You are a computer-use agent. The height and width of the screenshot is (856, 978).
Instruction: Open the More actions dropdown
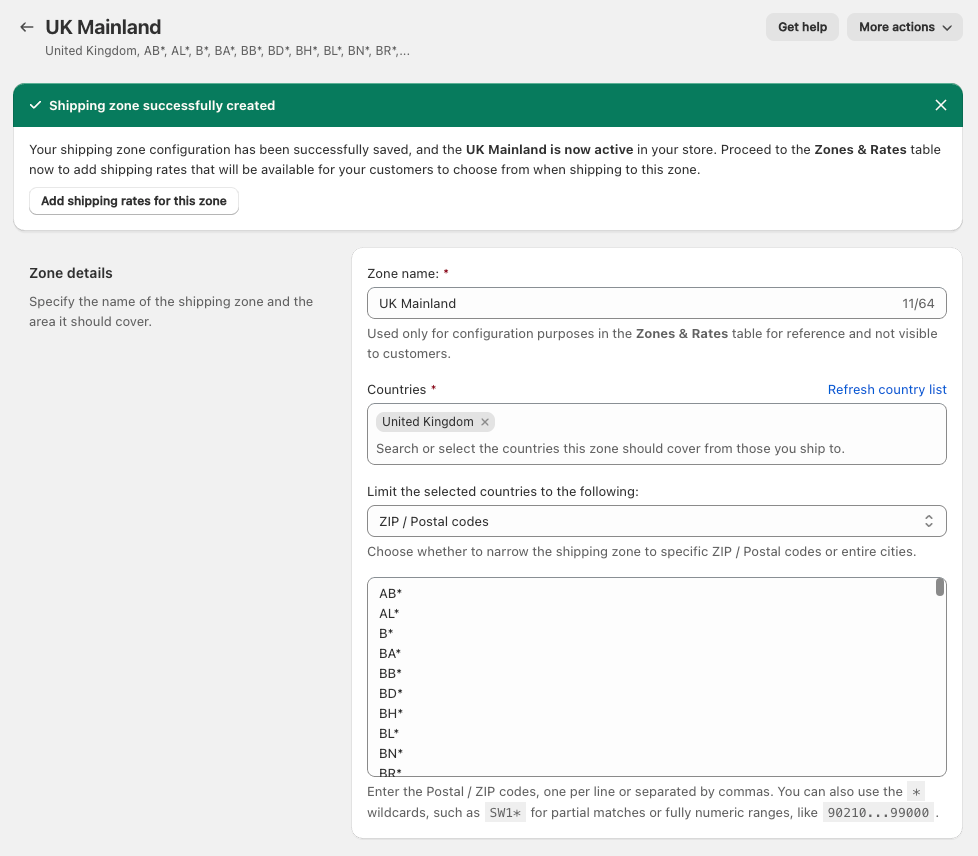click(x=905, y=27)
